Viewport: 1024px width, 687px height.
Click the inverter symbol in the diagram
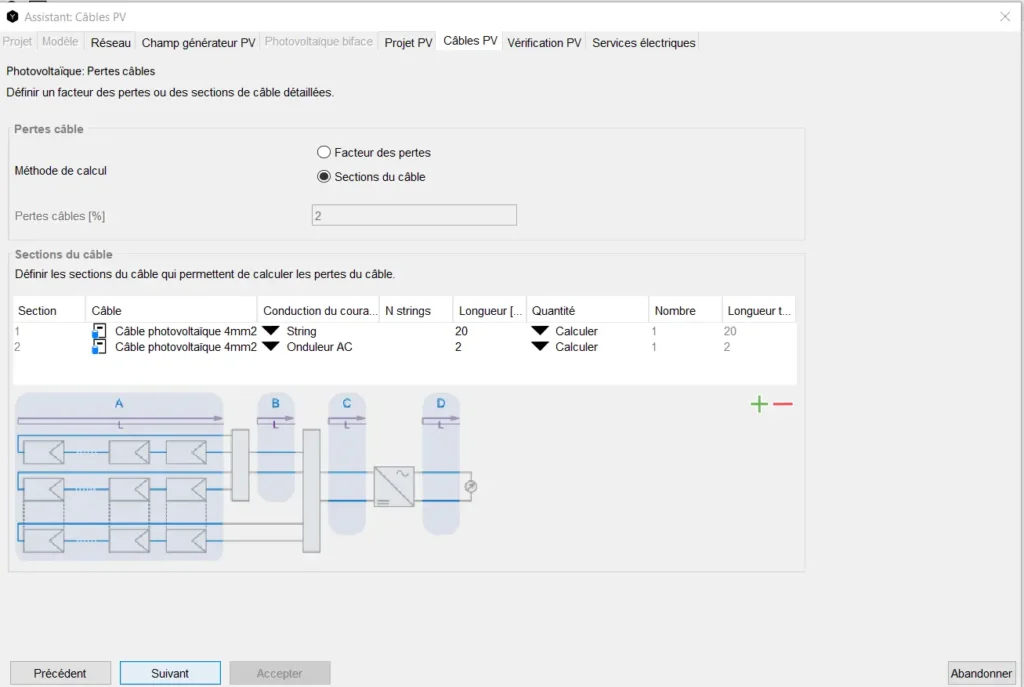(x=393, y=486)
